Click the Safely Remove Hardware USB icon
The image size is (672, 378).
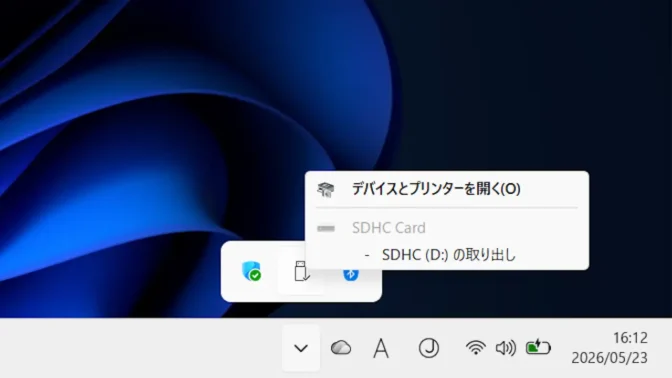coord(301,271)
